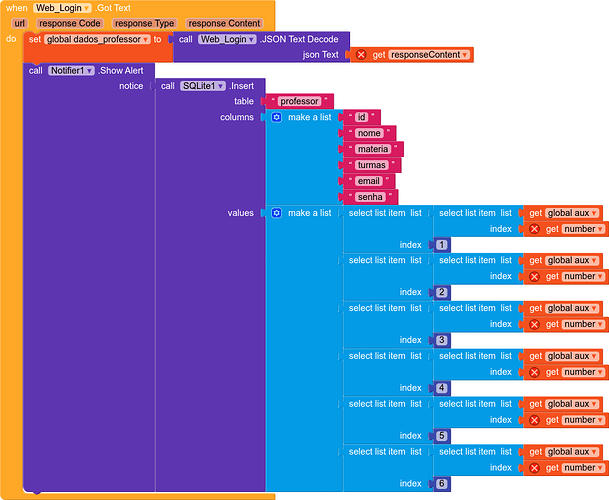Click the professor table name text block
This screenshot has width=609, height=500.
[x=298, y=102]
